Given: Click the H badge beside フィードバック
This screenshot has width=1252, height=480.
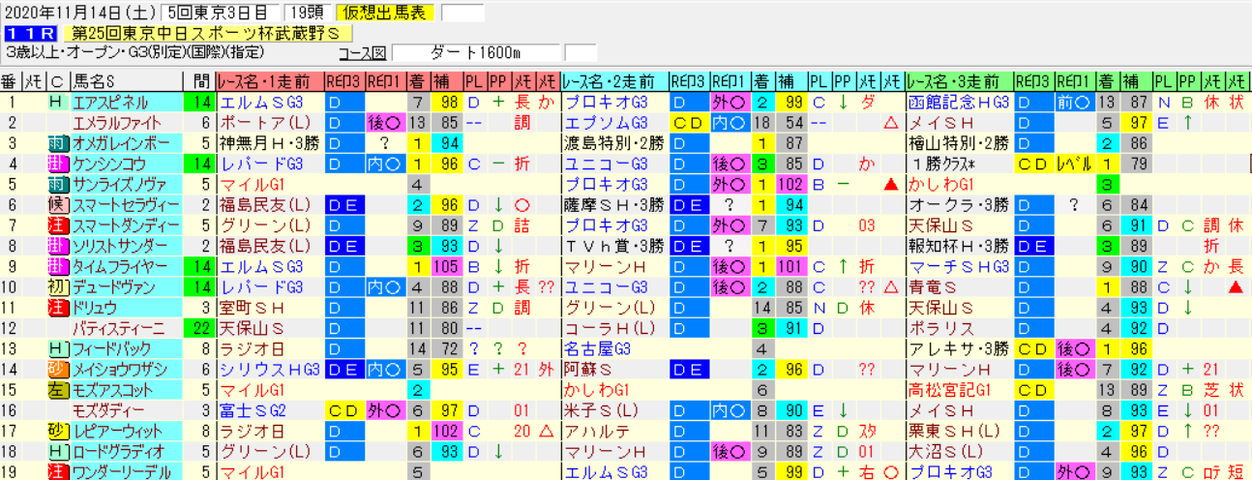Looking at the screenshot, I should pos(57,348).
